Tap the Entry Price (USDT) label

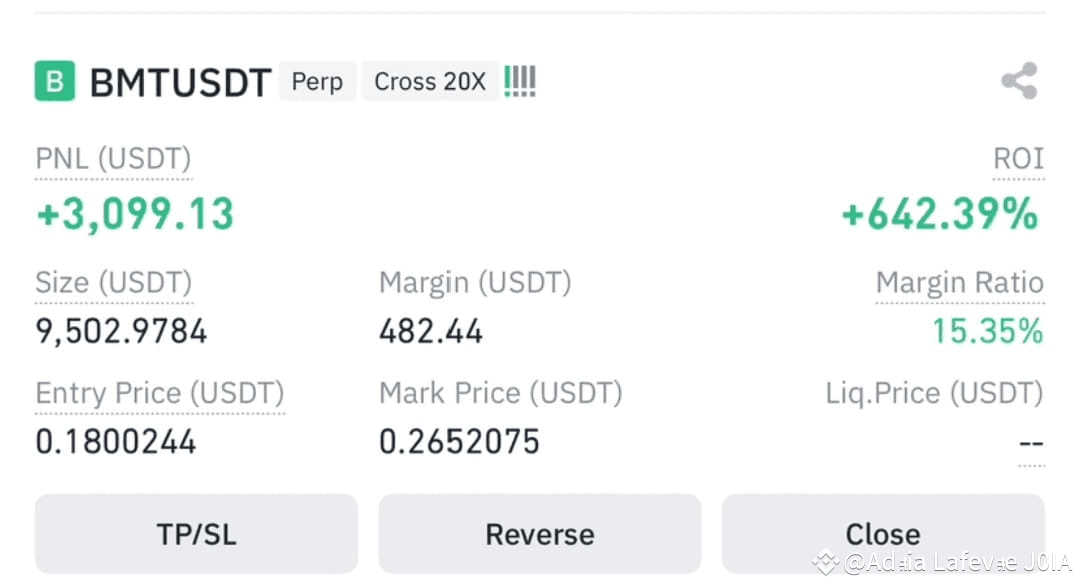(160, 393)
